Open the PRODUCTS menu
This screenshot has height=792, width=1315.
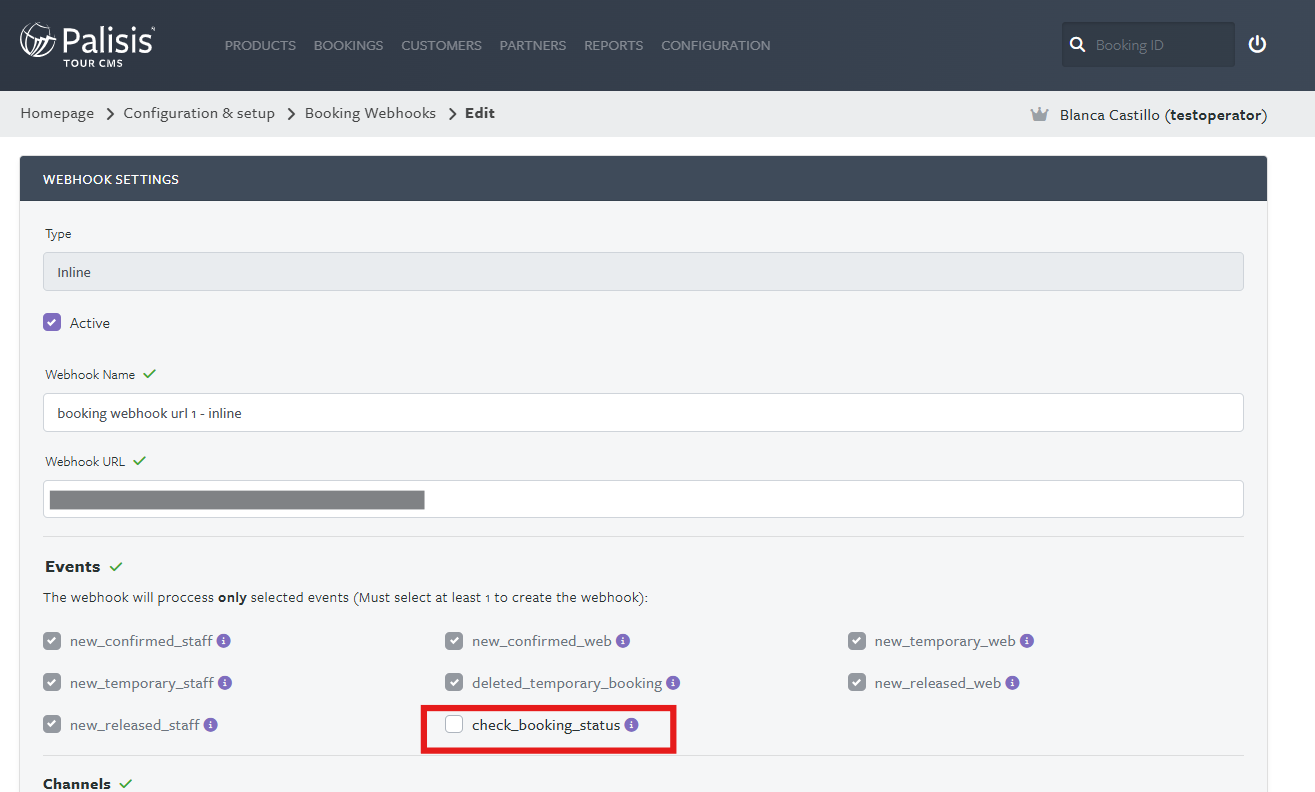tap(260, 45)
